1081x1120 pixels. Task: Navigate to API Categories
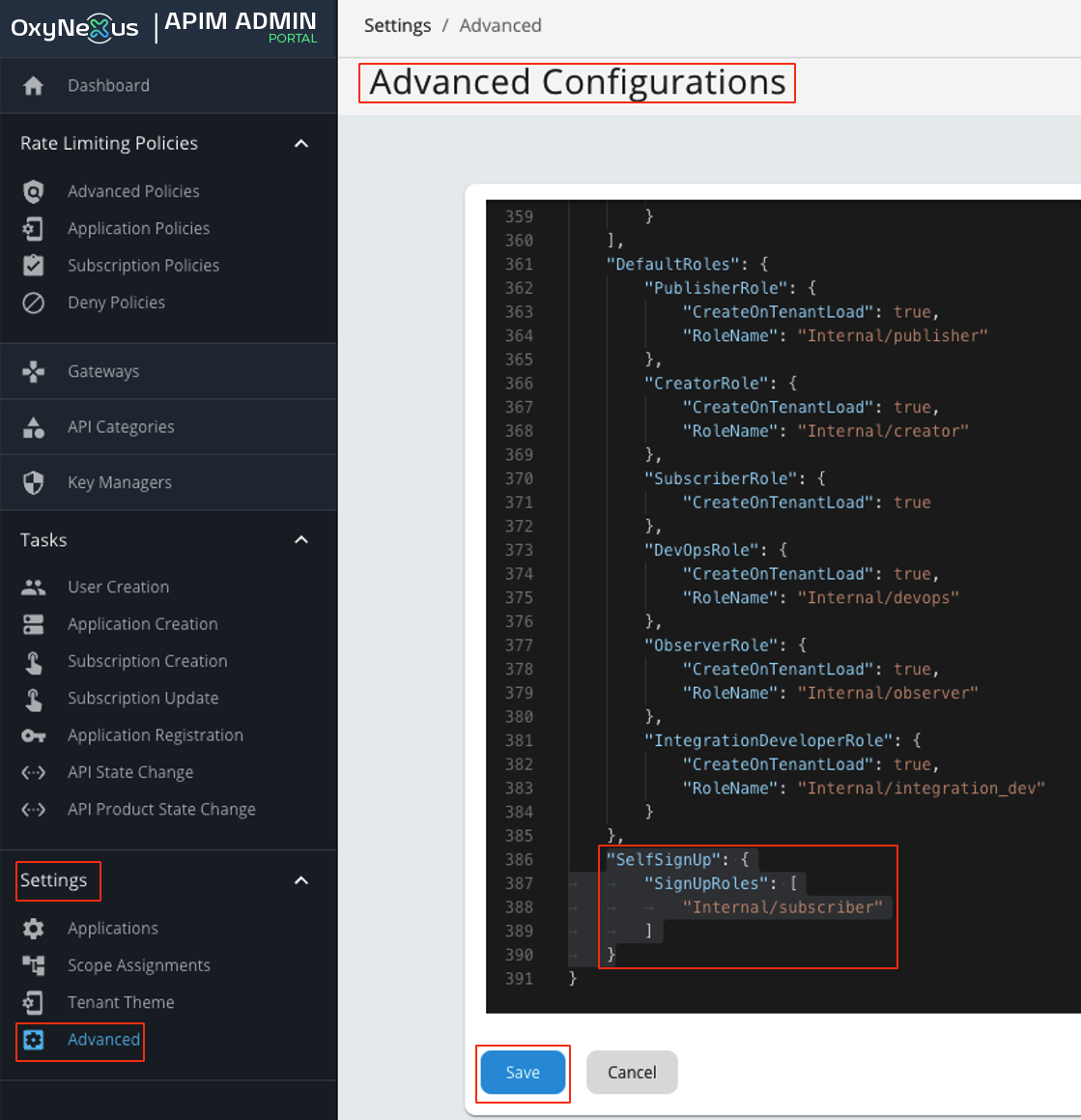(121, 427)
